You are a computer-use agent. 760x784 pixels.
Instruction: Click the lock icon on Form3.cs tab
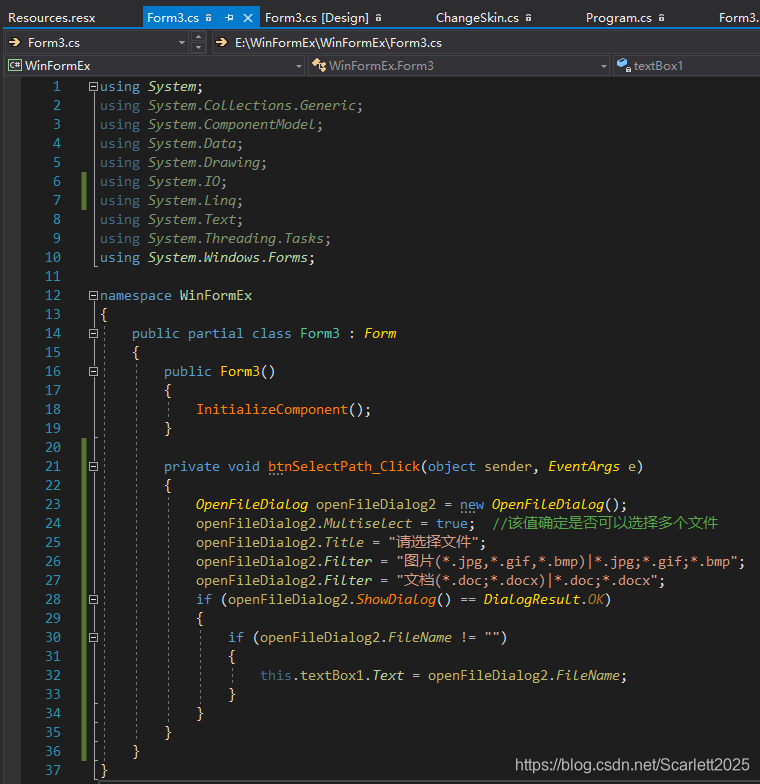(208, 18)
